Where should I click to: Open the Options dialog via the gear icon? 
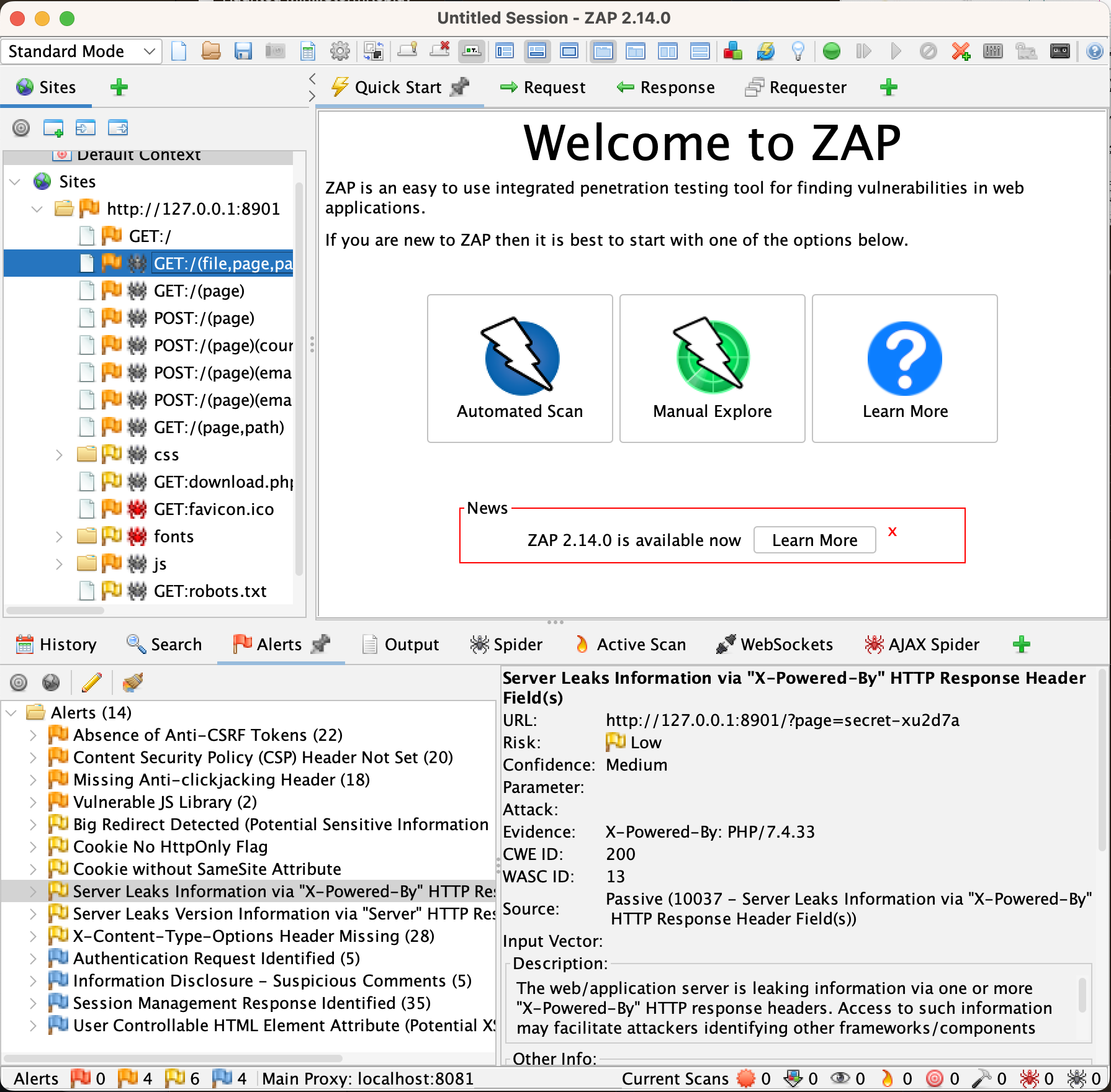(339, 51)
